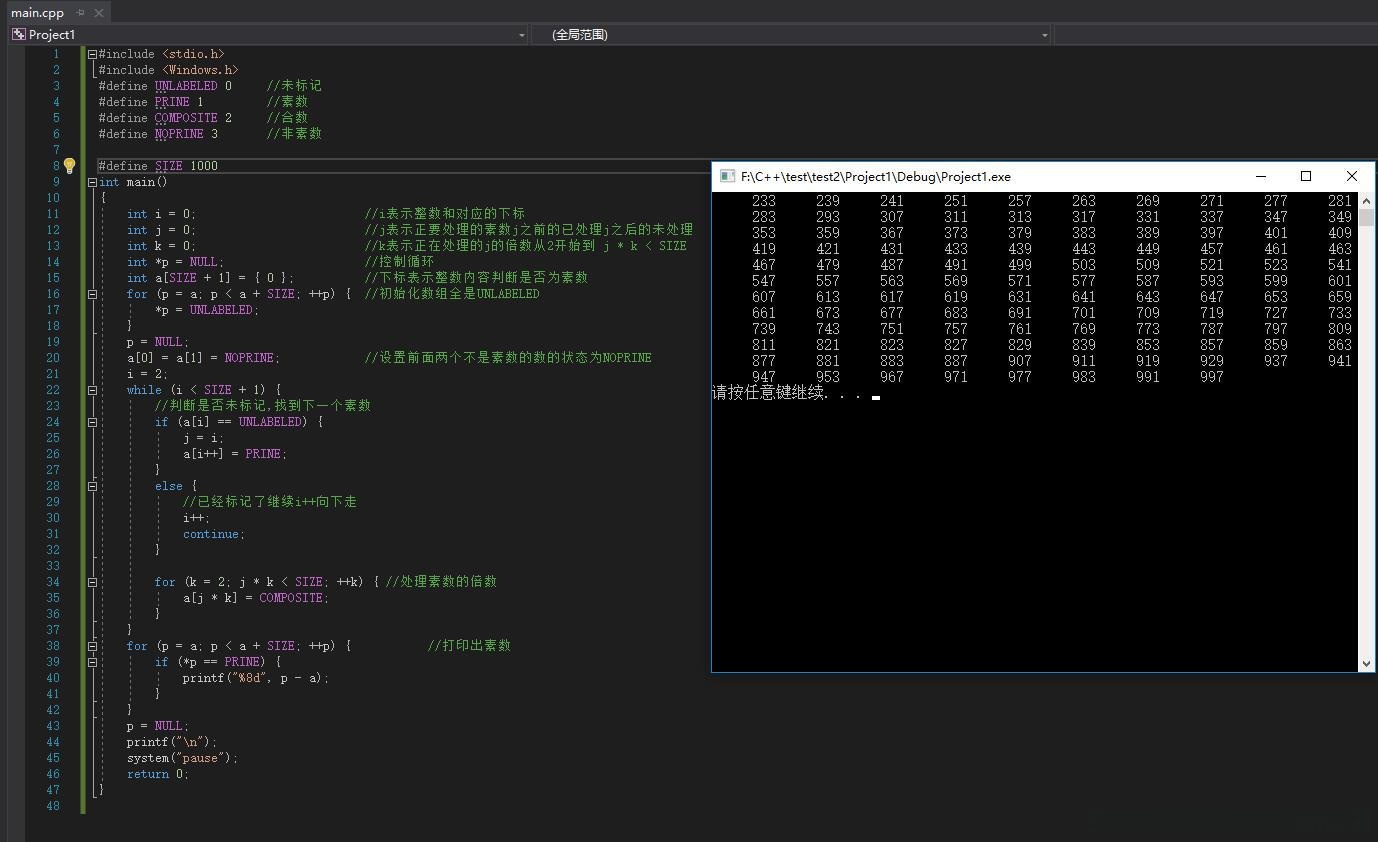Viewport: 1378px width, 842px height.
Task: Click the console scrollbar up arrow
Action: pyautogui.click(x=1366, y=200)
